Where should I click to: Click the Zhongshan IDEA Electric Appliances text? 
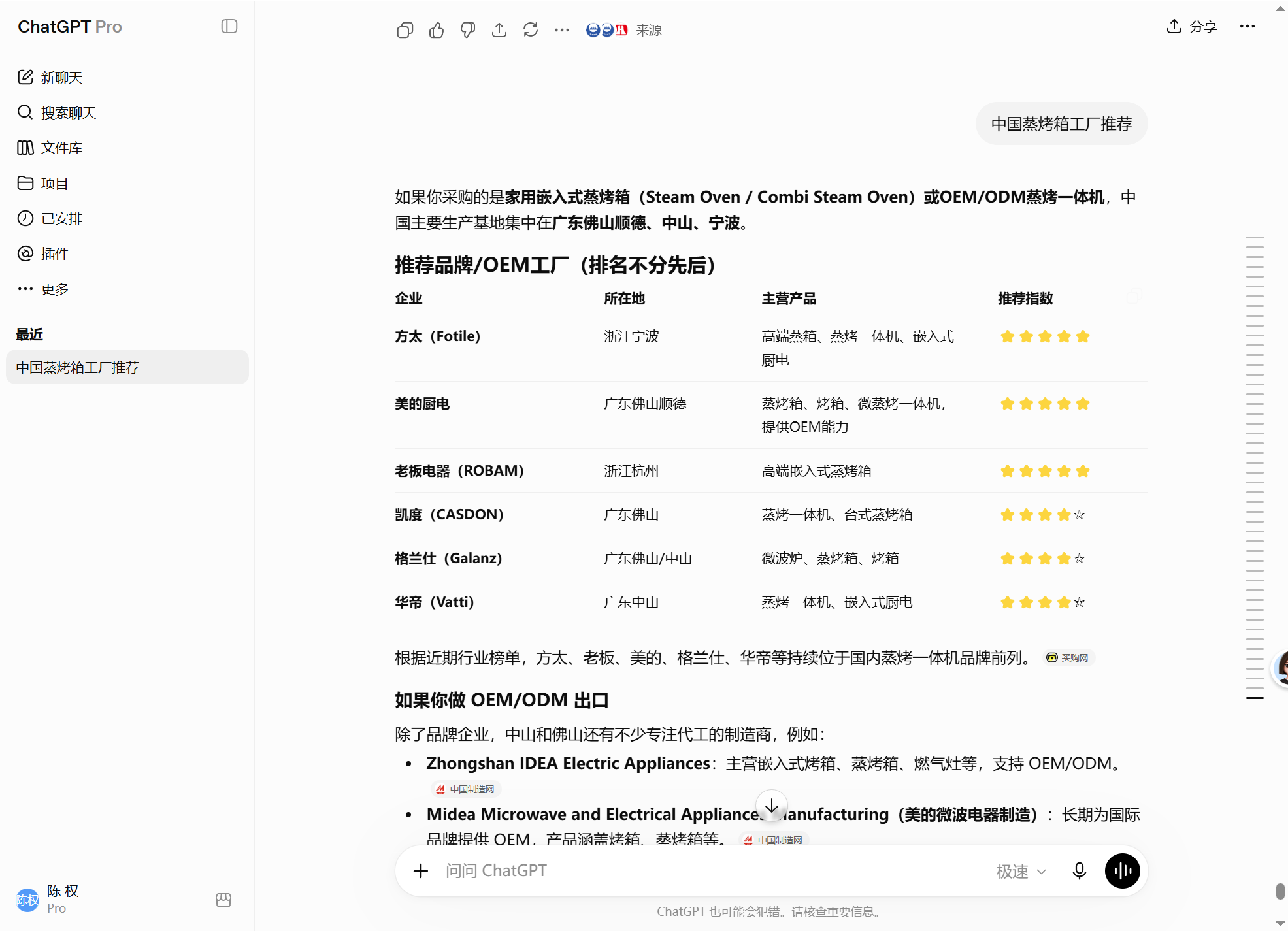click(568, 763)
